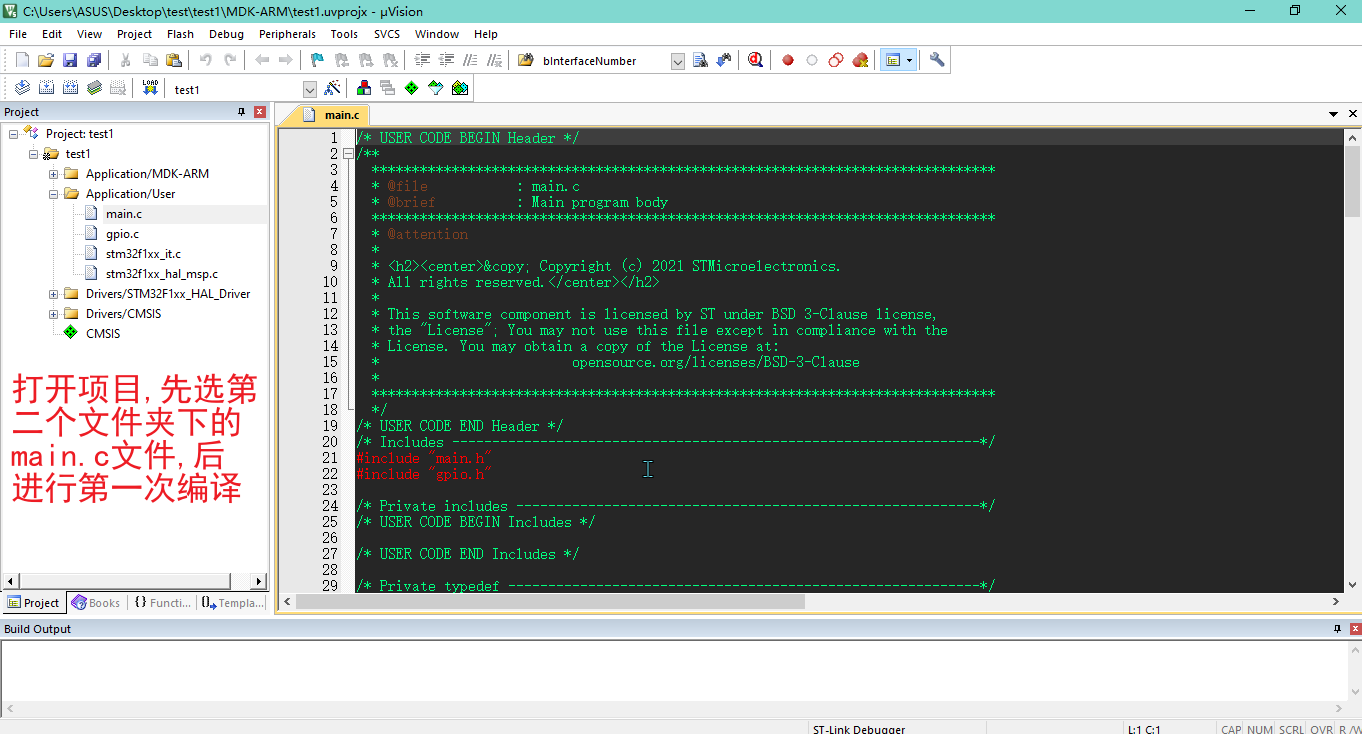This screenshot has height=734, width=1362.
Task: Open the window layout dropdown arrow
Action: tap(910, 60)
